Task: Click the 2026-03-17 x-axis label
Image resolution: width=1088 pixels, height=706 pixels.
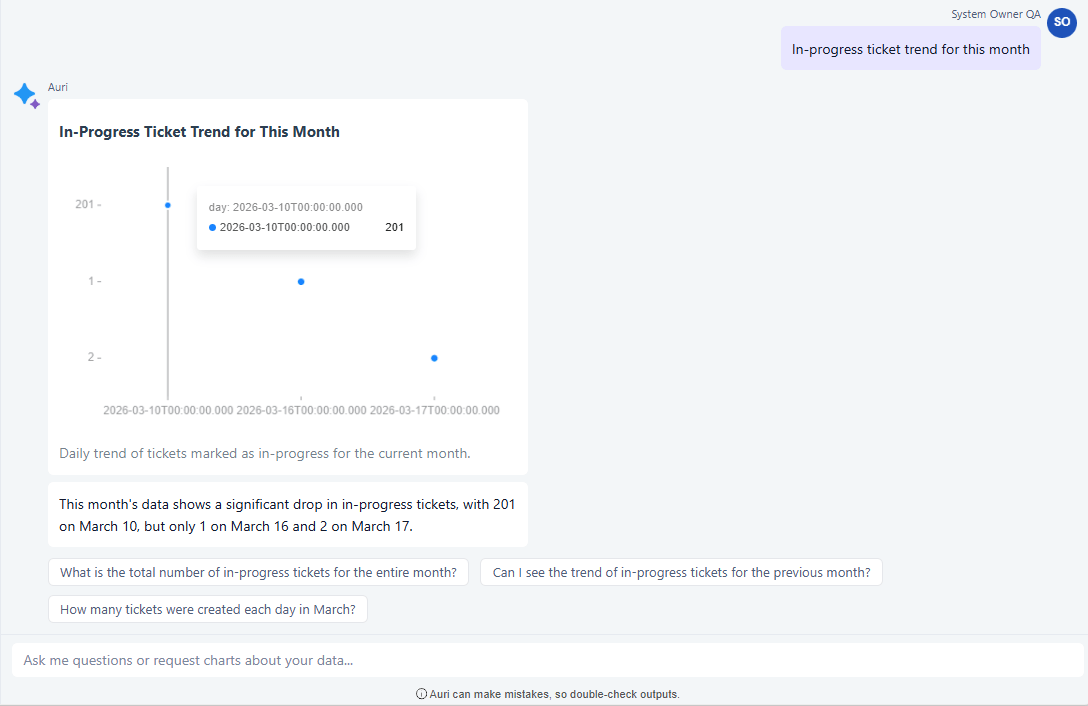Action: click(434, 410)
